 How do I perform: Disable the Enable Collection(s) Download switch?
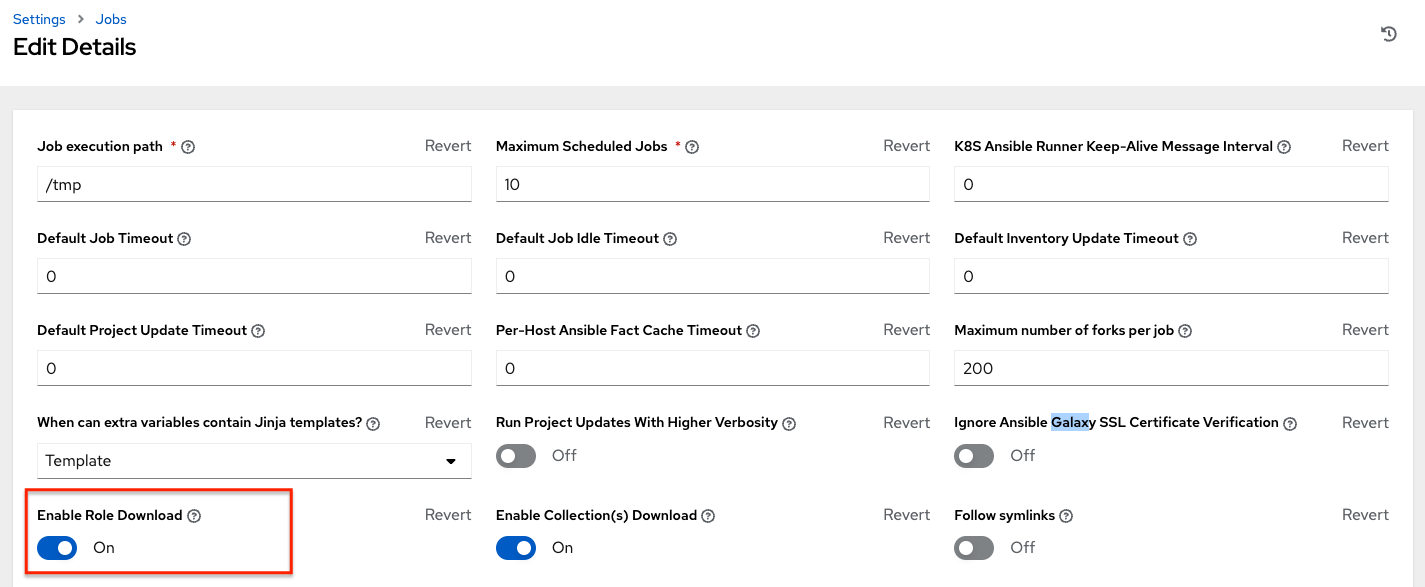pyautogui.click(x=515, y=548)
